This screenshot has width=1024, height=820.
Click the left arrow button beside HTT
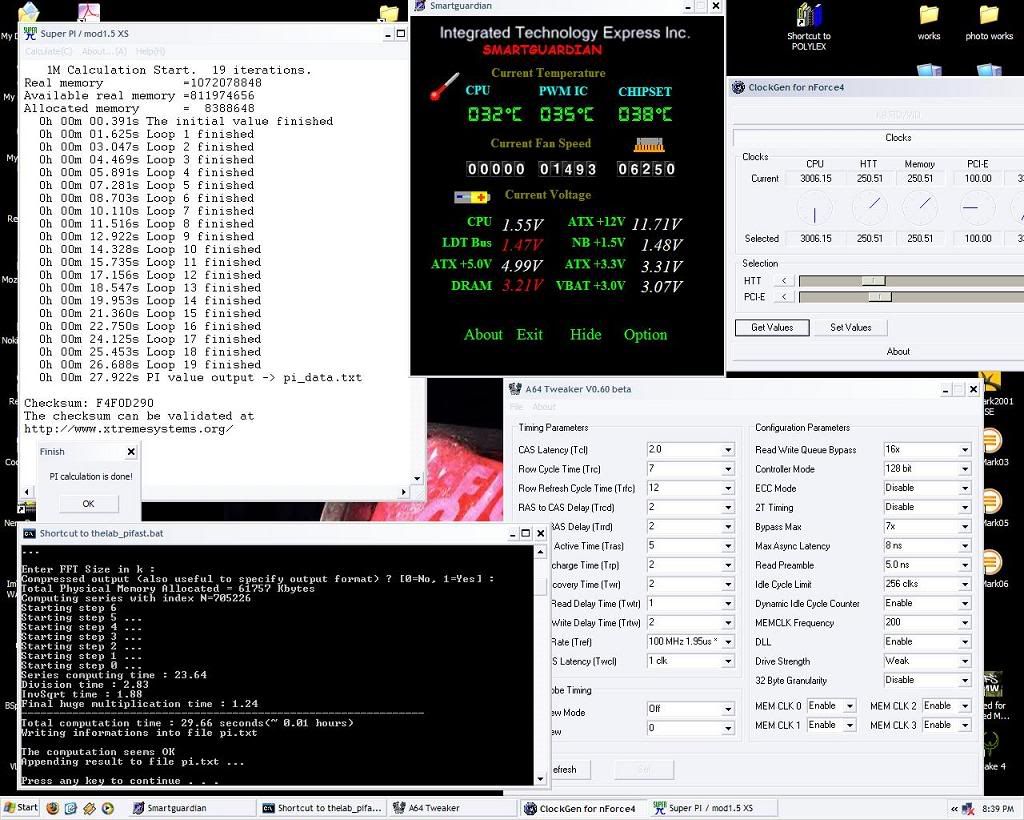(784, 281)
